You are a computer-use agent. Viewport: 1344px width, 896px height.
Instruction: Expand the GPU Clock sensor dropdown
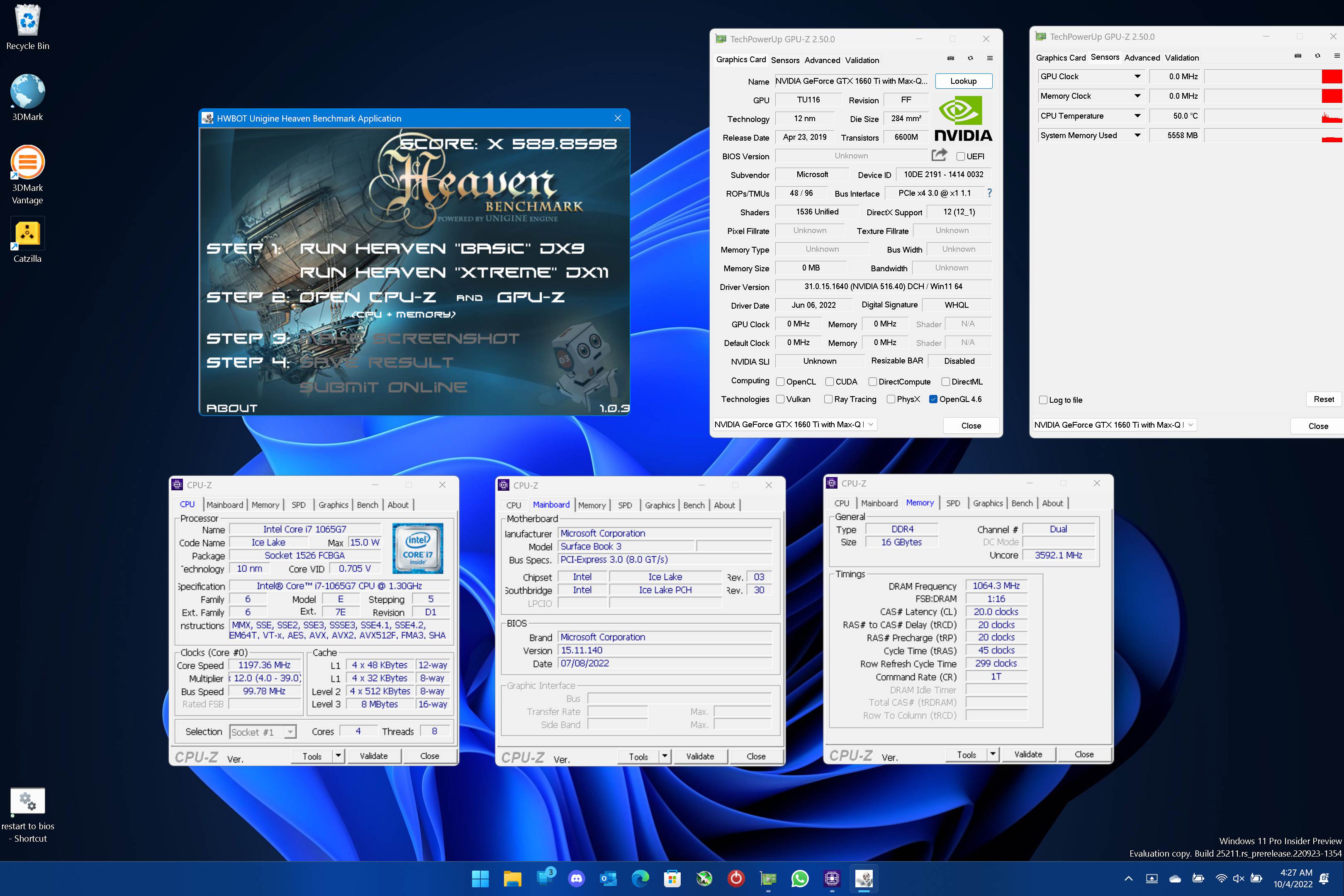[1137, 77]
